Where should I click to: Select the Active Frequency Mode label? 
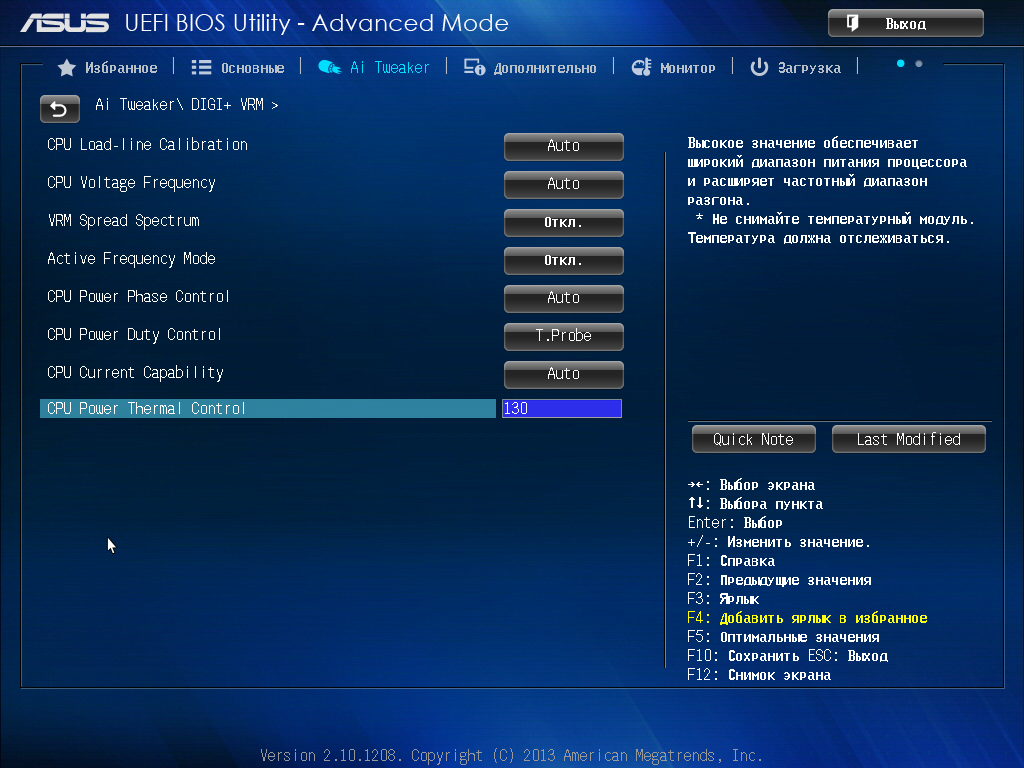(131, 259)
